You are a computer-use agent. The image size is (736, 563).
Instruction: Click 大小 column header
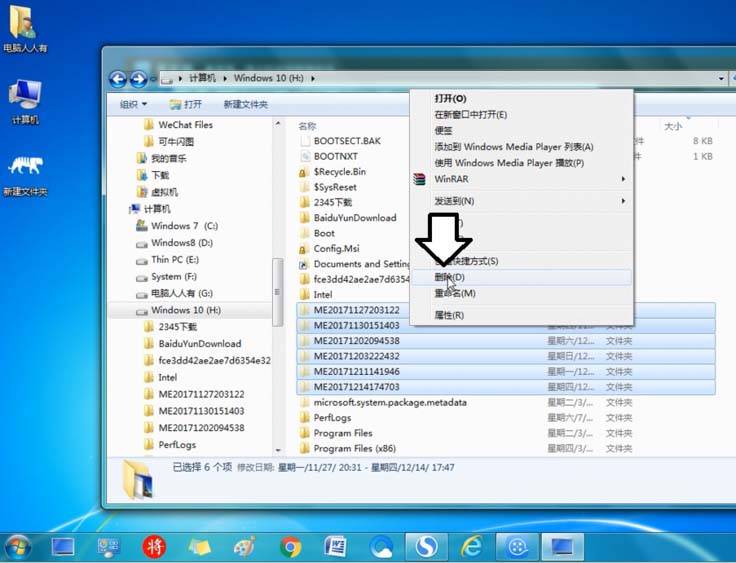point(673,126)
